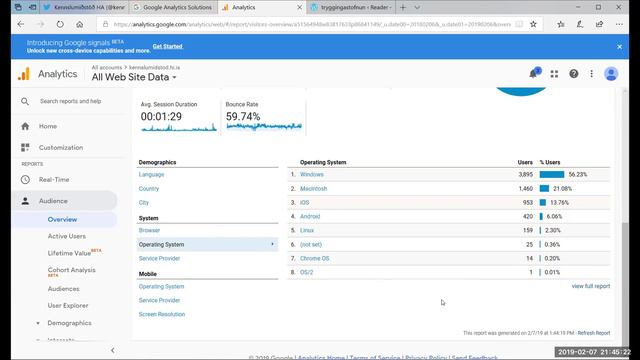
Task: Open the reading view icon in address bar
Action: pos(519,24)
